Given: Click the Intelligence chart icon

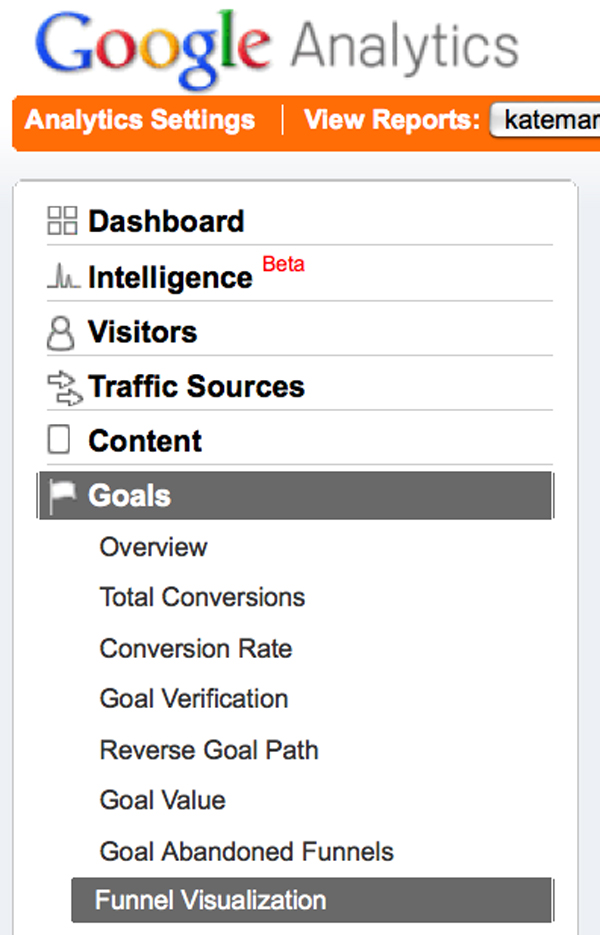Looking at the screenshot, I should click(x=62, y=278).
